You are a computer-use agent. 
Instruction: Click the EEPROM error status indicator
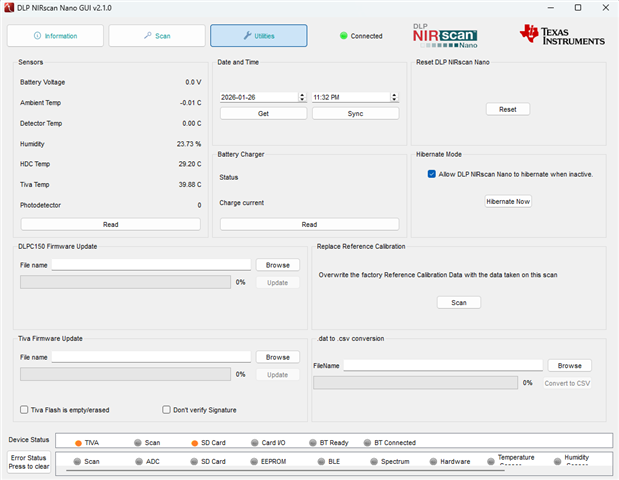click(254, 461)
